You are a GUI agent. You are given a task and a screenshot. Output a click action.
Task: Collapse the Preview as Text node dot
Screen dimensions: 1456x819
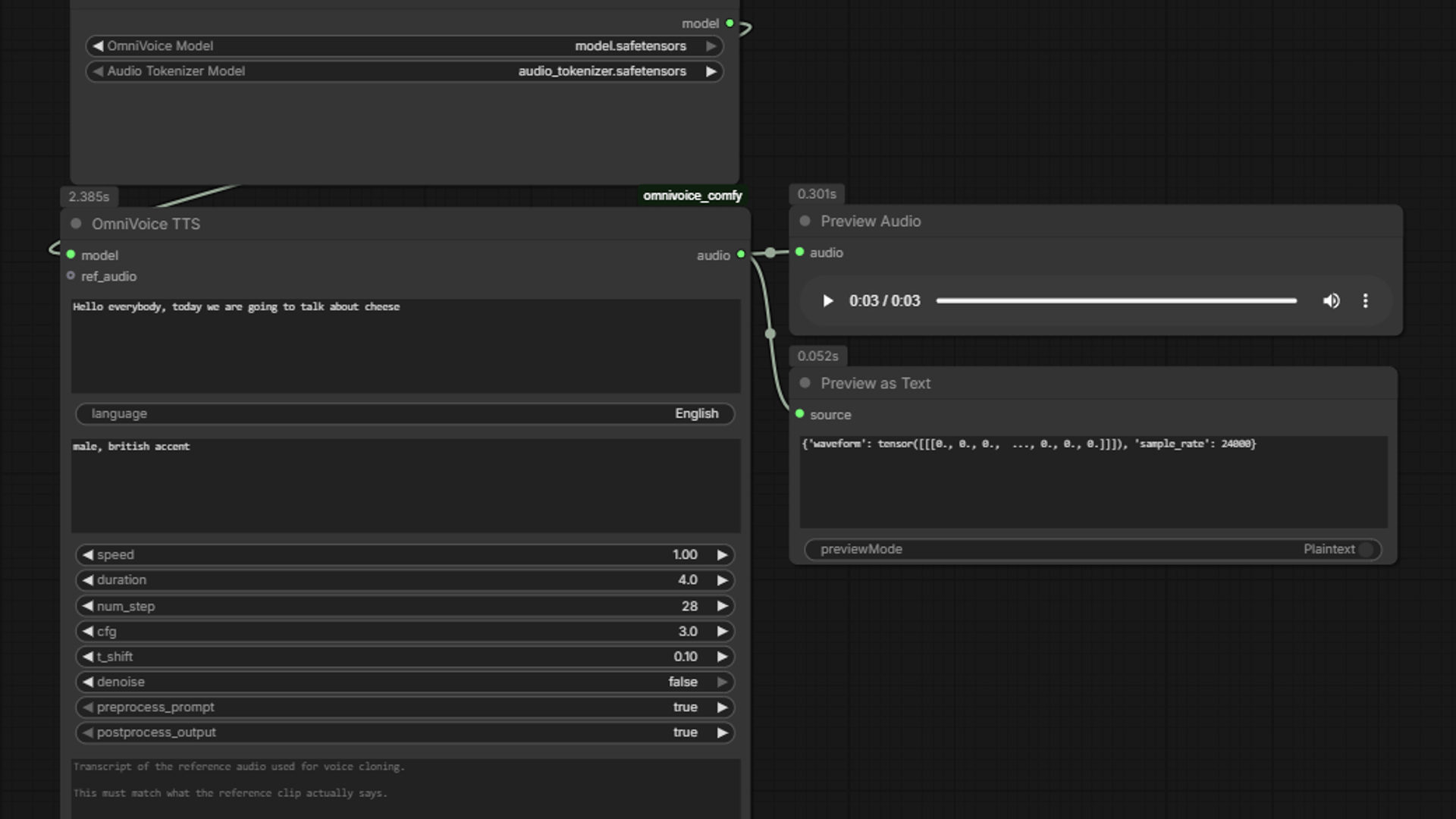pyautogui.click(x=805, y=383)
